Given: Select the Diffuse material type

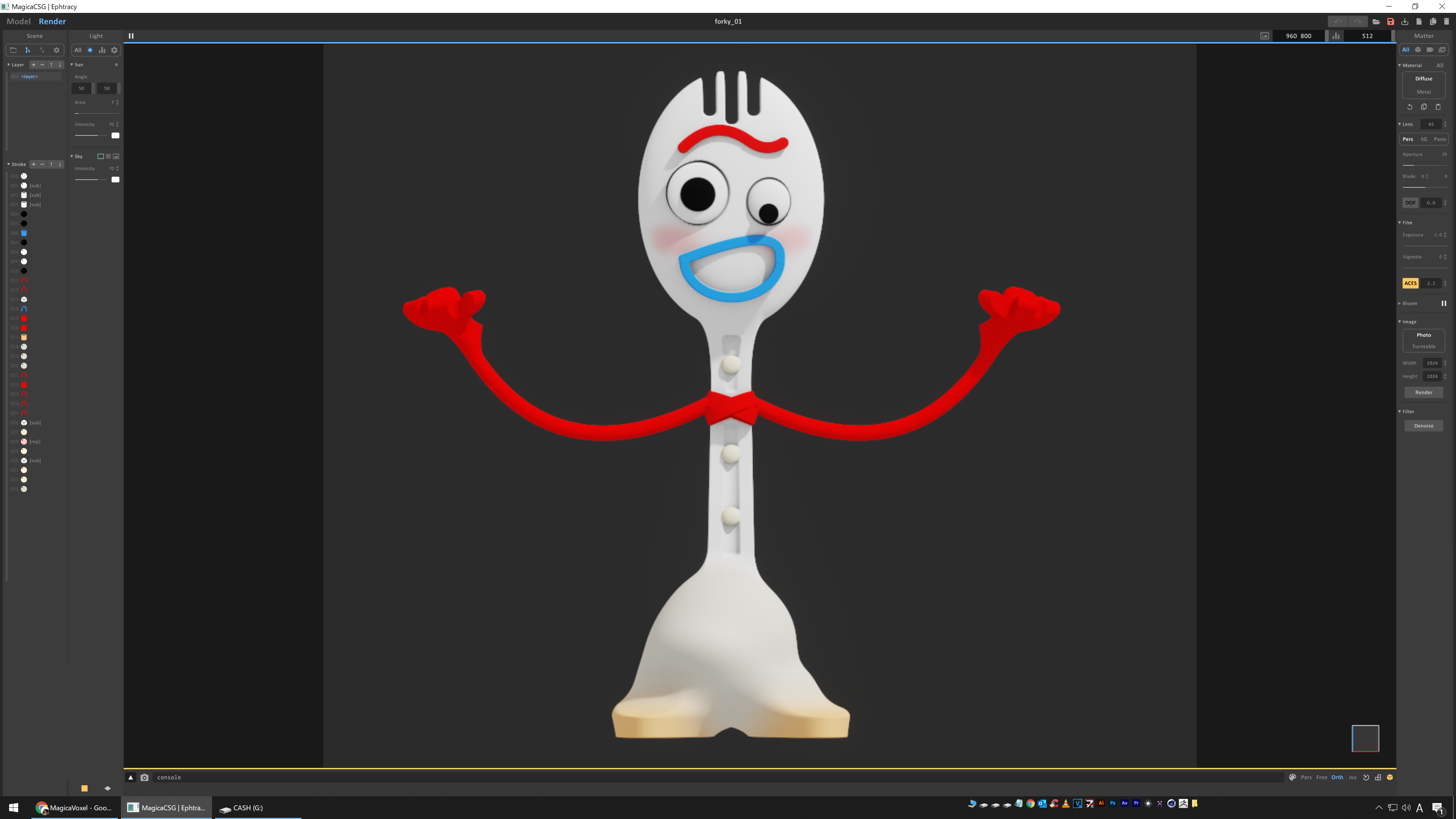Looking at the screenshot, I should [1424, 78].
